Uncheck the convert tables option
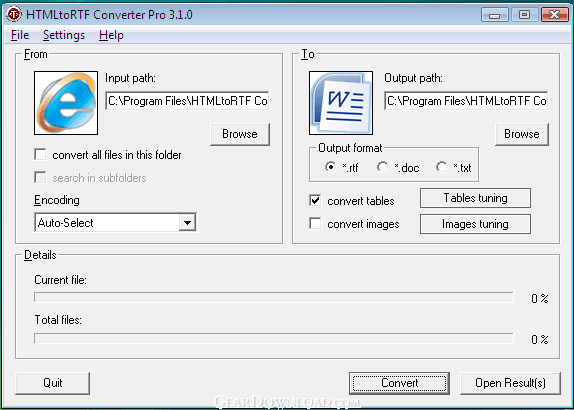The height and width of the screenshot is (410, 574). coord(315,200)
